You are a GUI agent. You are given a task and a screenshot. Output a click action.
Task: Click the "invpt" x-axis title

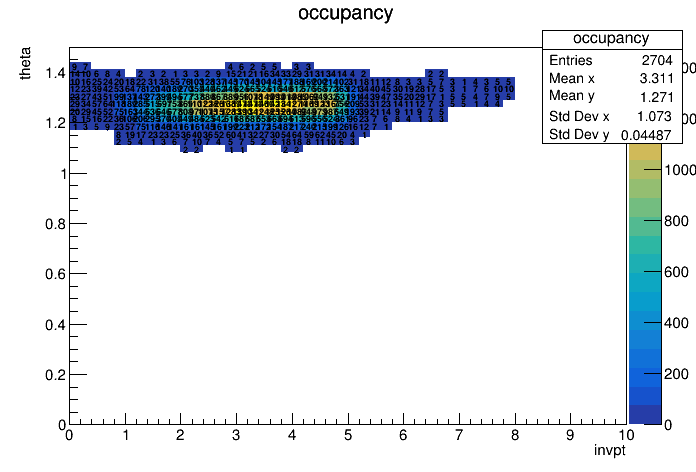[610, 450]
